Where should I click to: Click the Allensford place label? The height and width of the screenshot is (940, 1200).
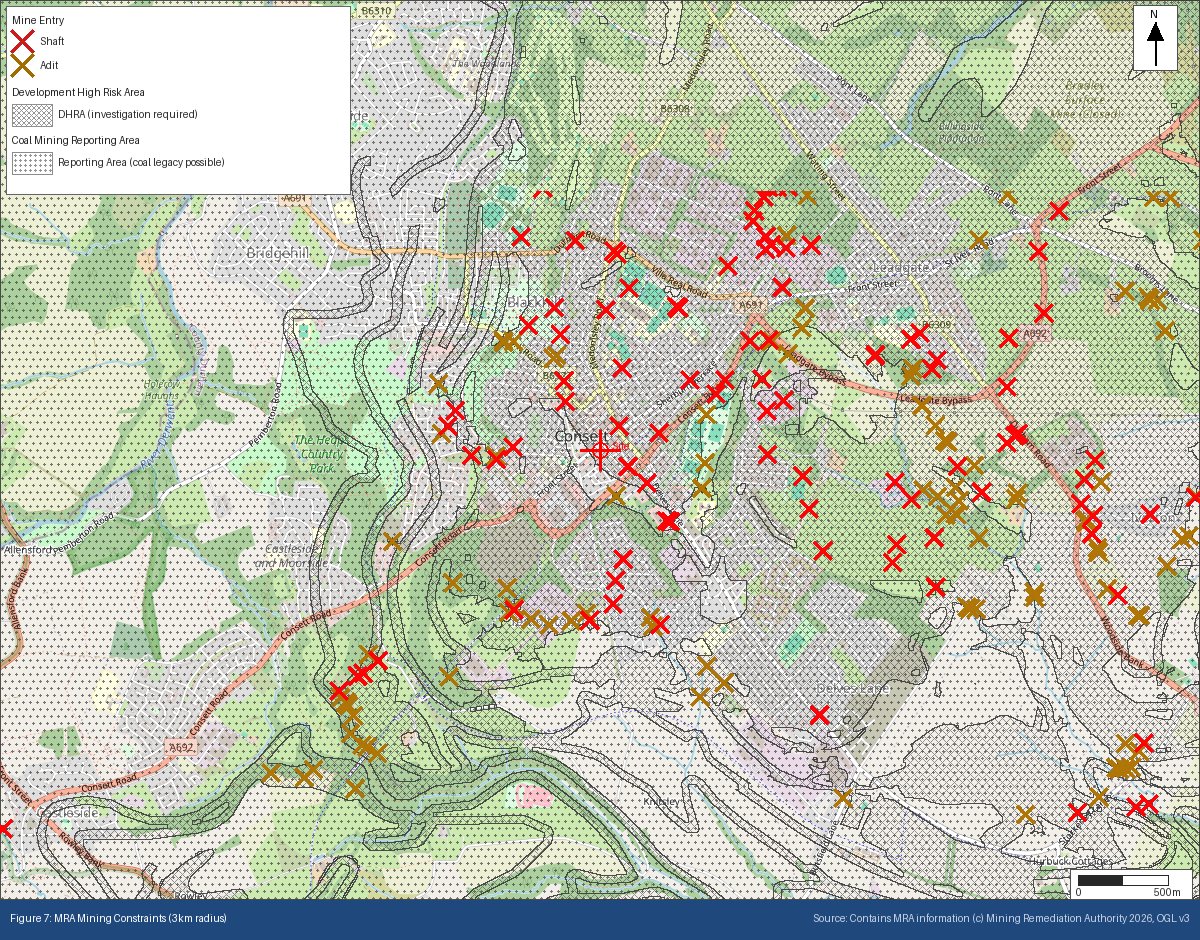[x=30, y=551]
